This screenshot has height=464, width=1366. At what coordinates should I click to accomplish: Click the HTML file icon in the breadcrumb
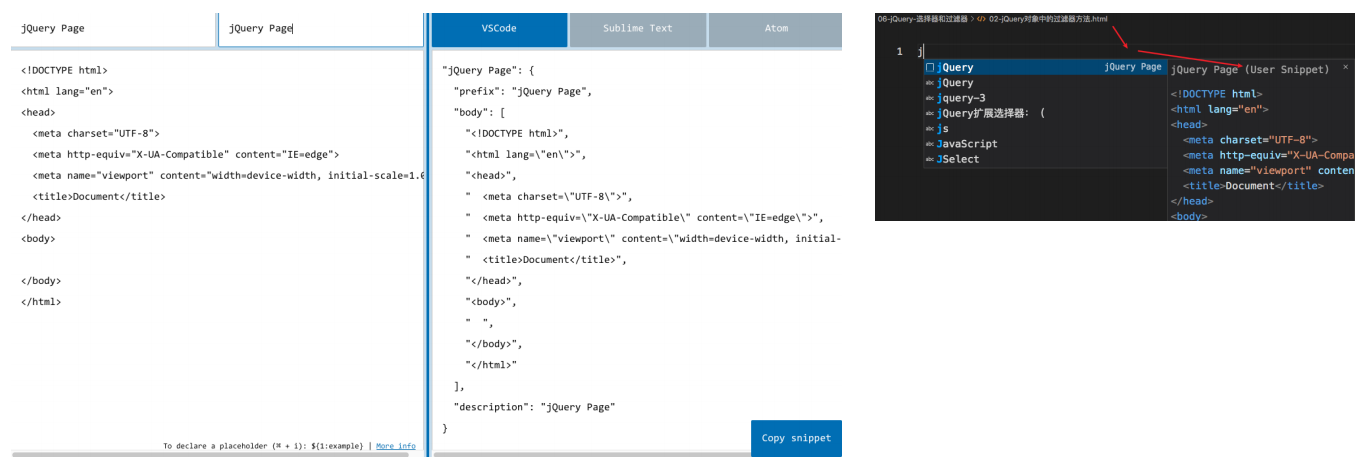click(981, 19)
